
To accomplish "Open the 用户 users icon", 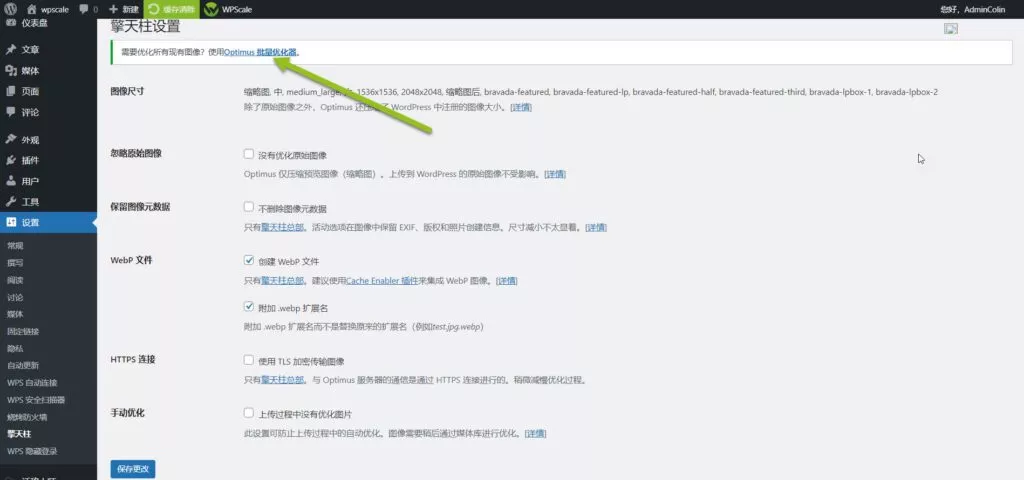I will (x=10, y=181).
